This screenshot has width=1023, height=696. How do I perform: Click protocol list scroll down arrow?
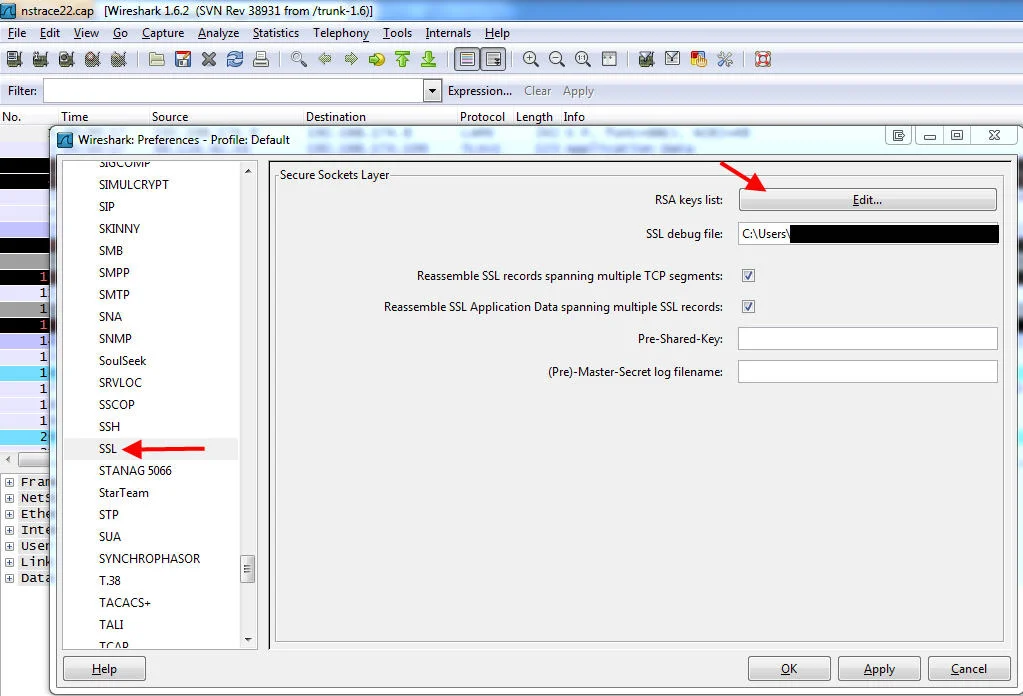(x=248, y=640)
